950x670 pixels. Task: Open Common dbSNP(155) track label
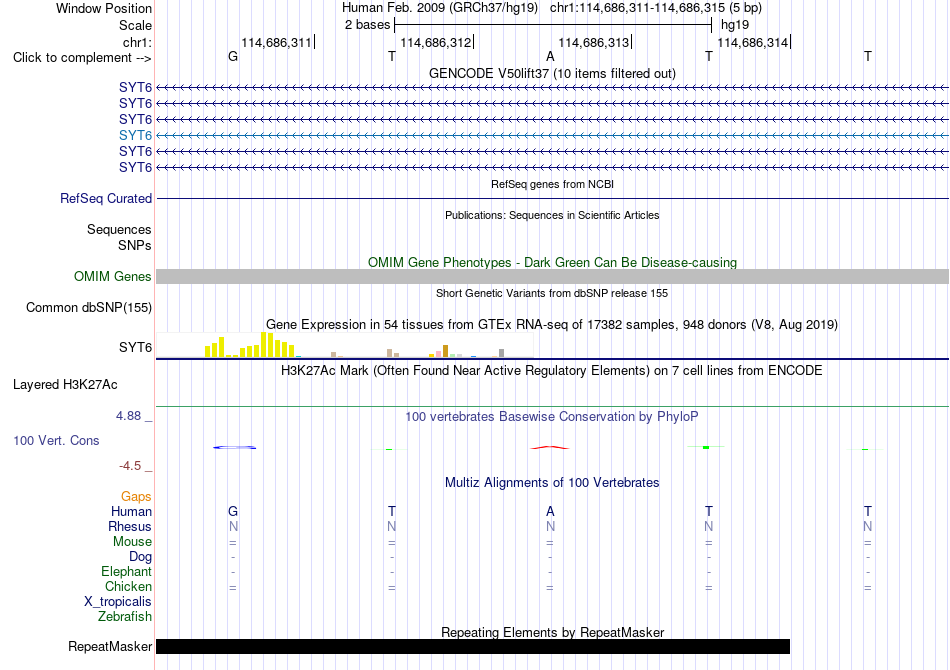tap(89, 307)
